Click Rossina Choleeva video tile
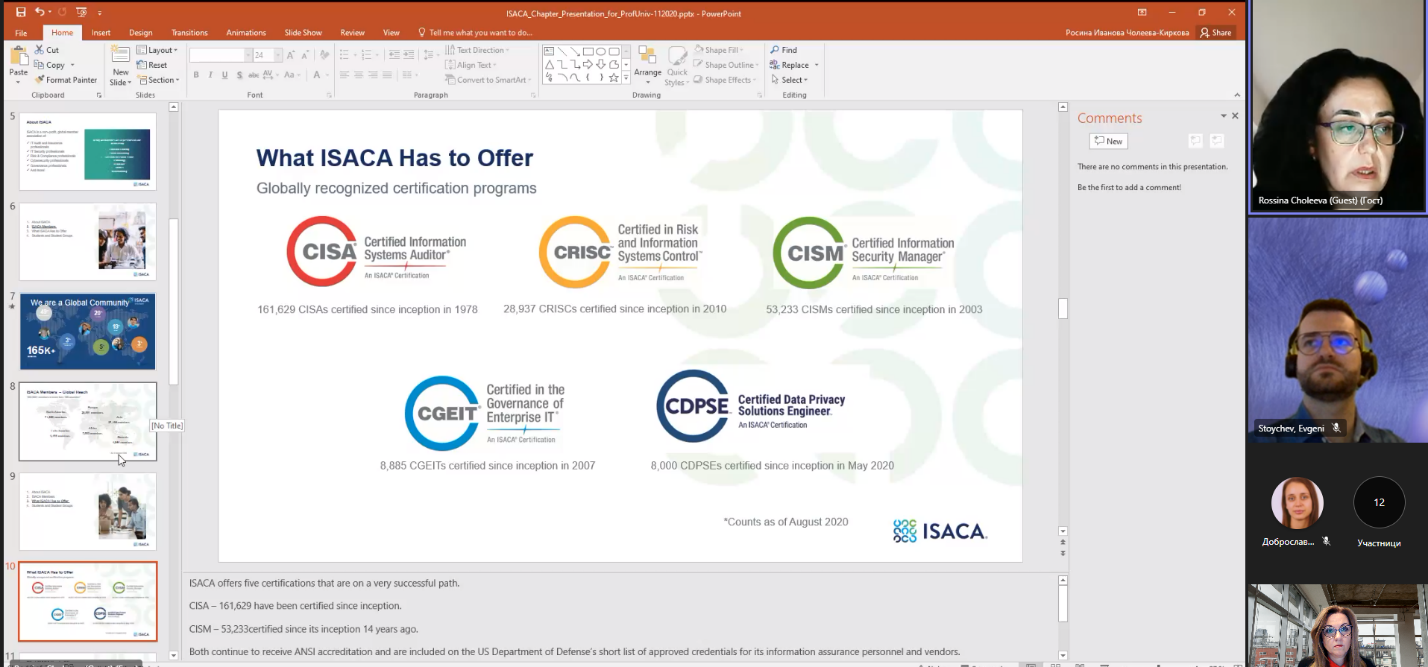Screen dimensions: 1428x667 point(1337,105)
